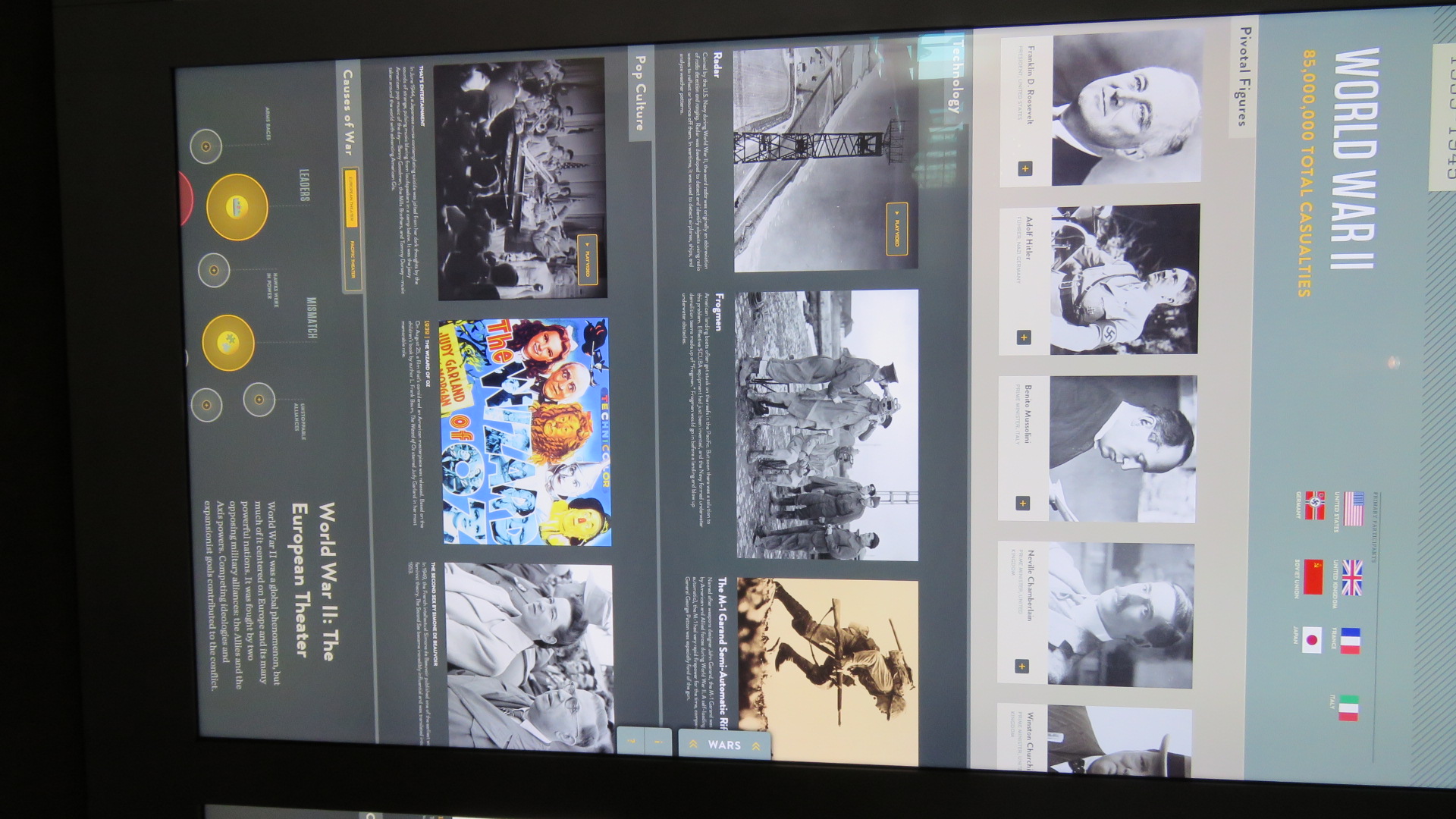Select the European Theater toggle

[x=350, y=197]
